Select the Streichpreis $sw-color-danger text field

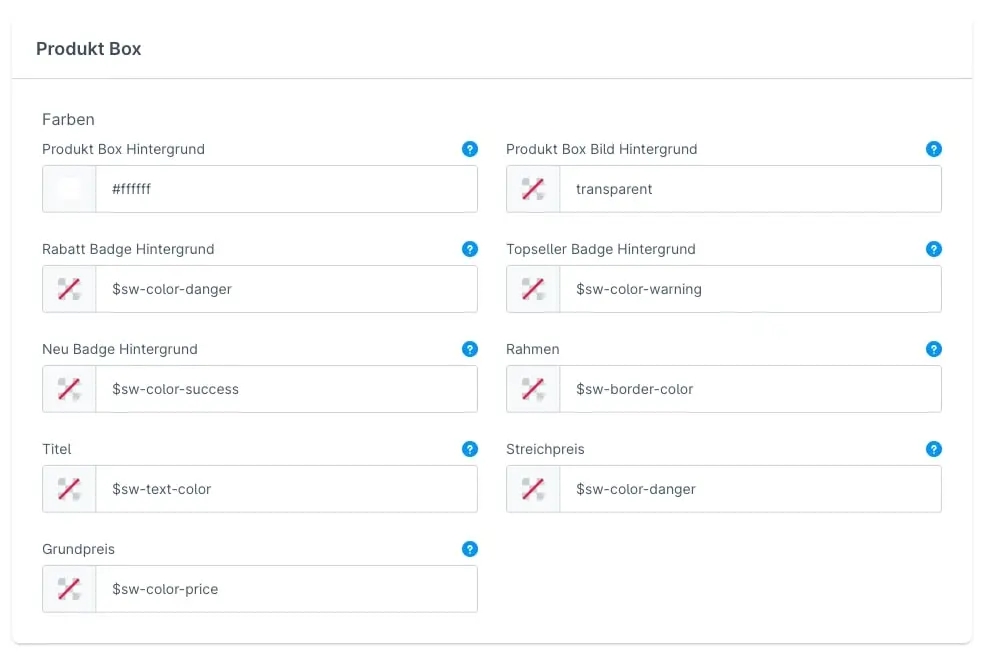[749, 489]
